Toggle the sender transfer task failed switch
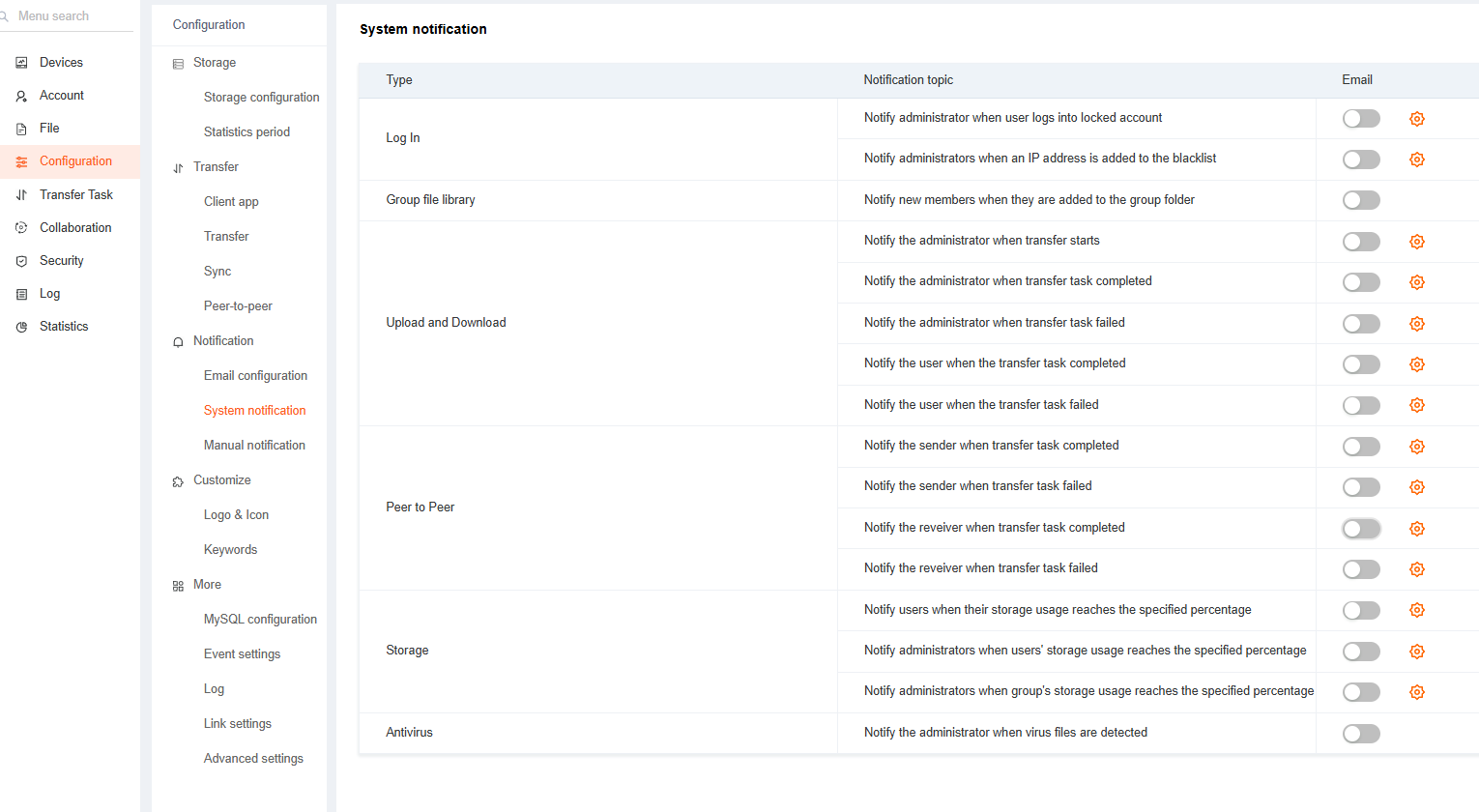The width and height of the screenshot is (1479, 812). click(1360, 487)
